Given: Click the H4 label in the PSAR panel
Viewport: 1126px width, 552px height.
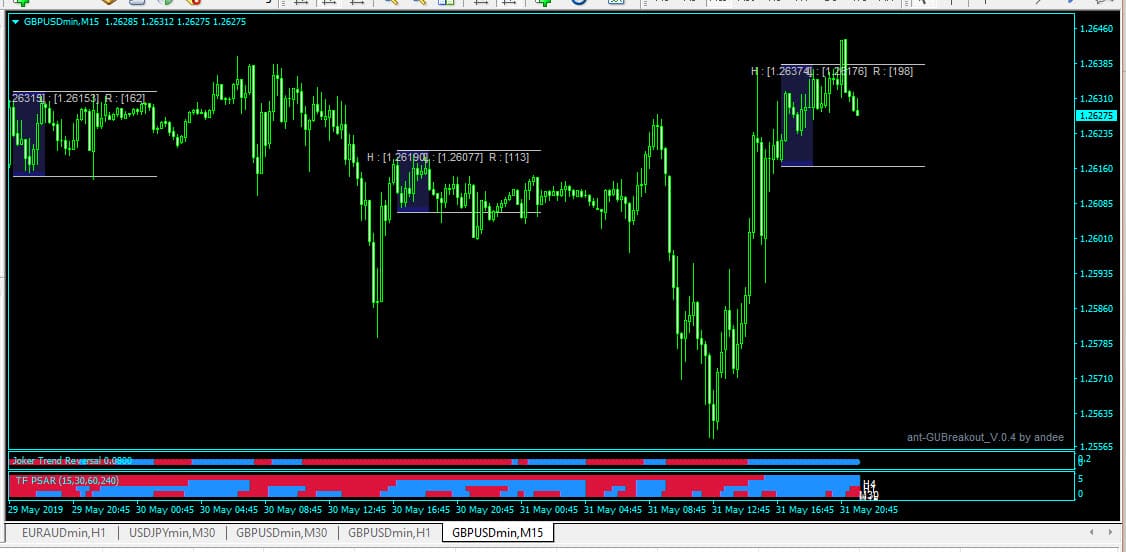Looking at the screenshot, I should coord(868,484).
